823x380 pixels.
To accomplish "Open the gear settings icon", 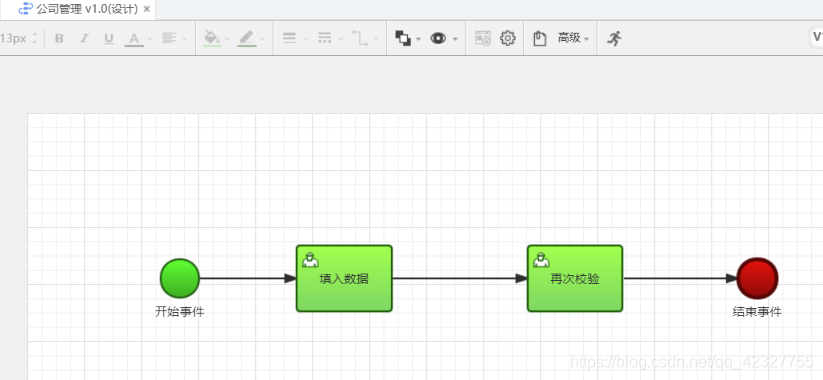I will [508, 38].
